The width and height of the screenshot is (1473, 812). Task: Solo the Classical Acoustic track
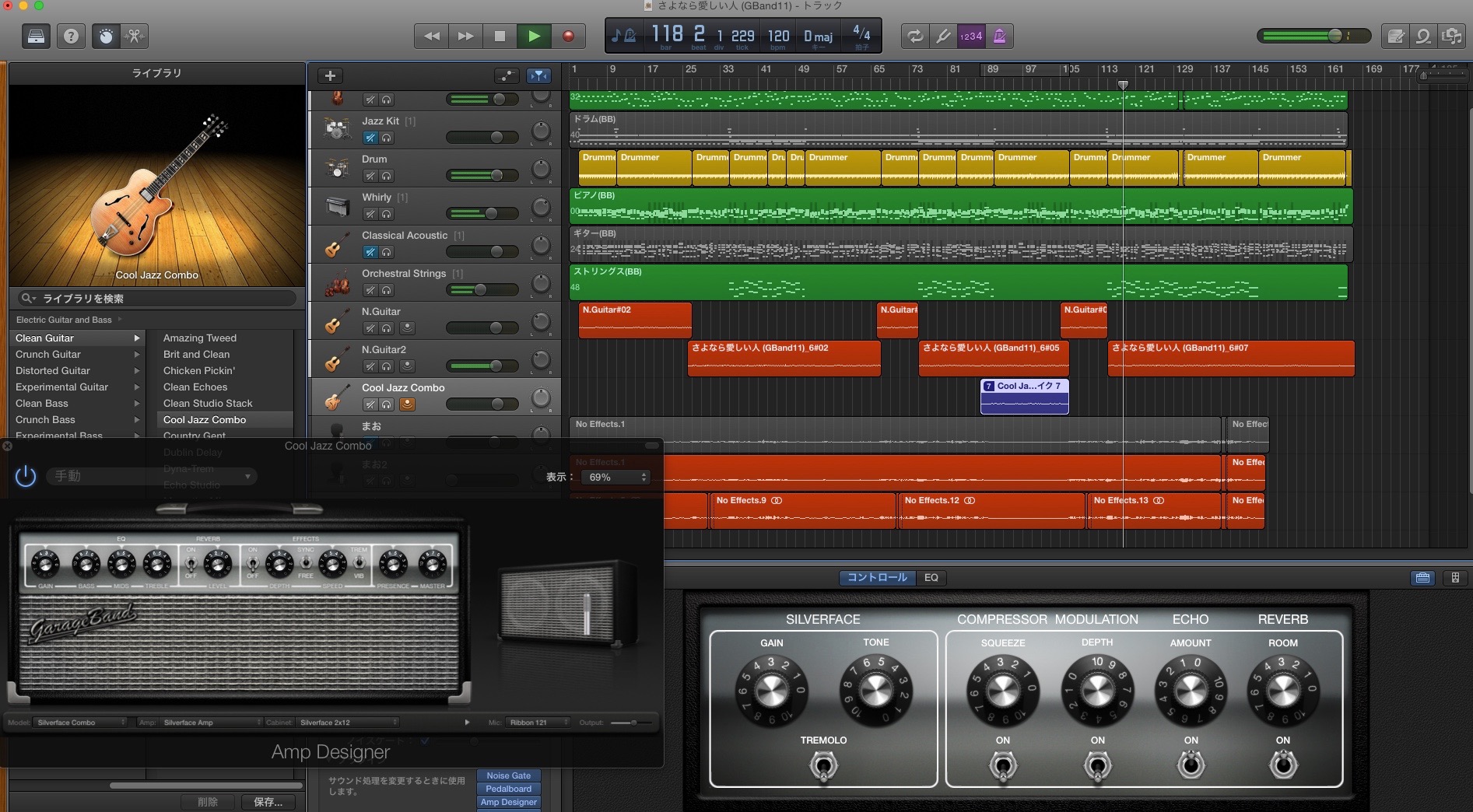click(x=387, y=252)
